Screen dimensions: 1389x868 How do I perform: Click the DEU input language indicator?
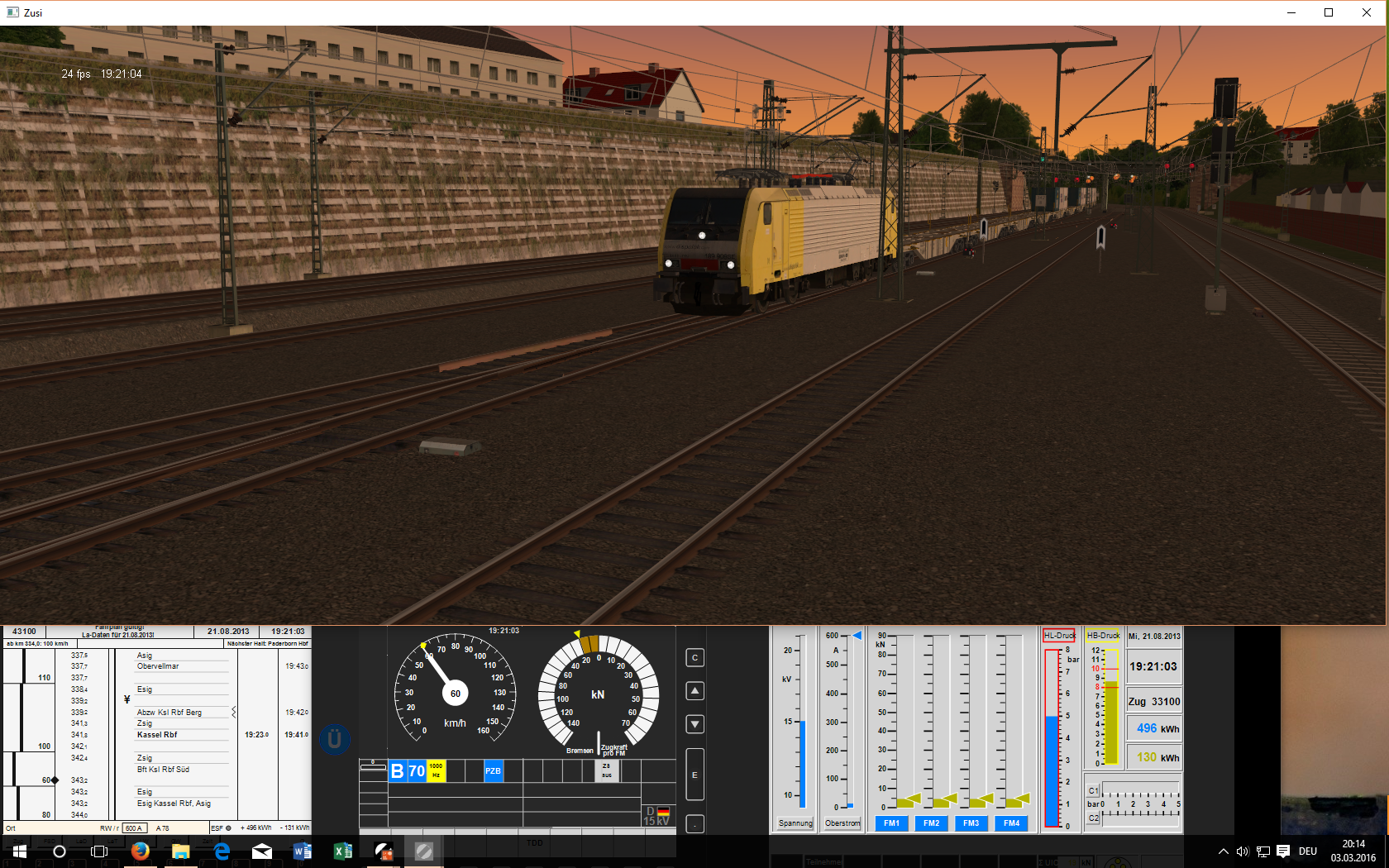1308,851
